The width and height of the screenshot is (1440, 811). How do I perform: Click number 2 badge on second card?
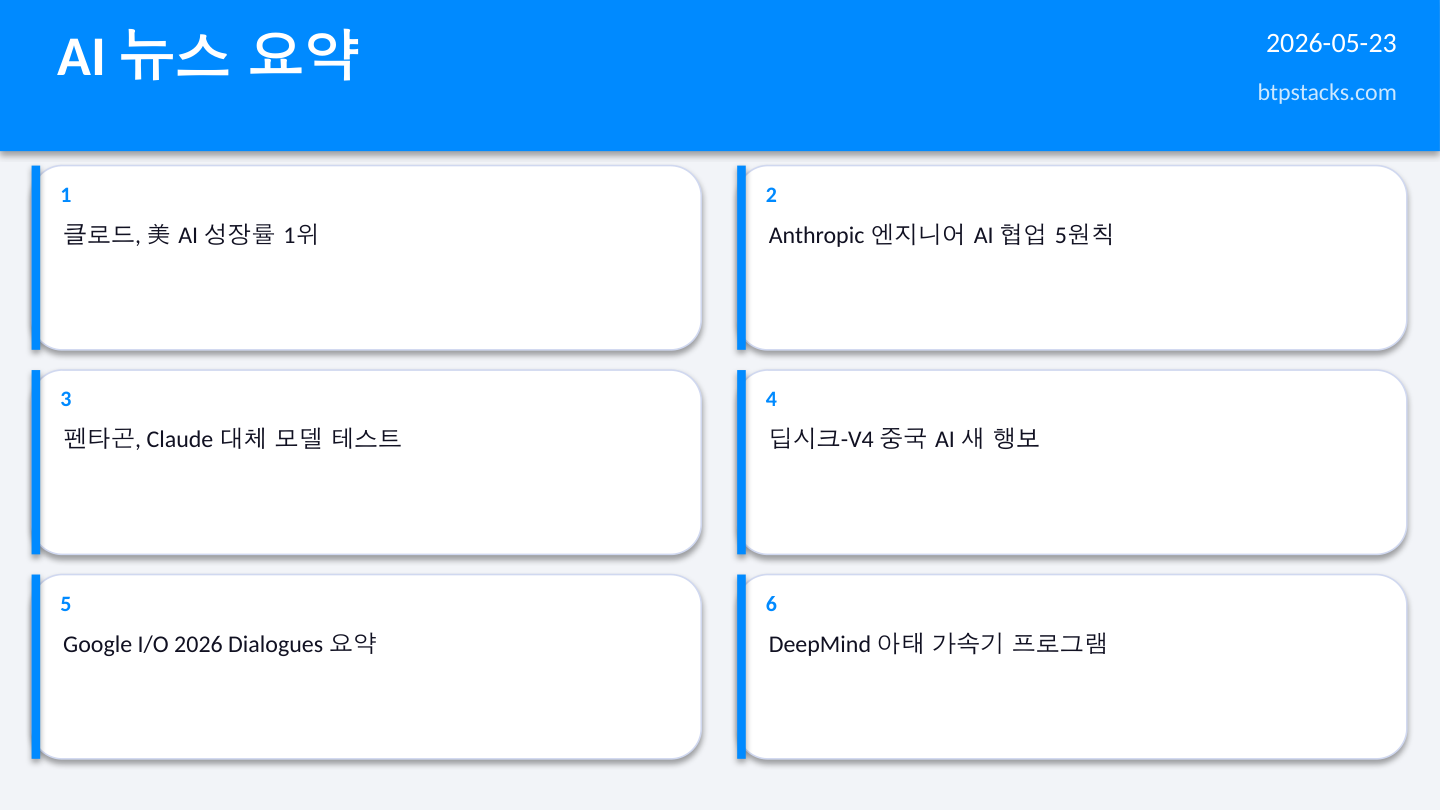point(771,195)
